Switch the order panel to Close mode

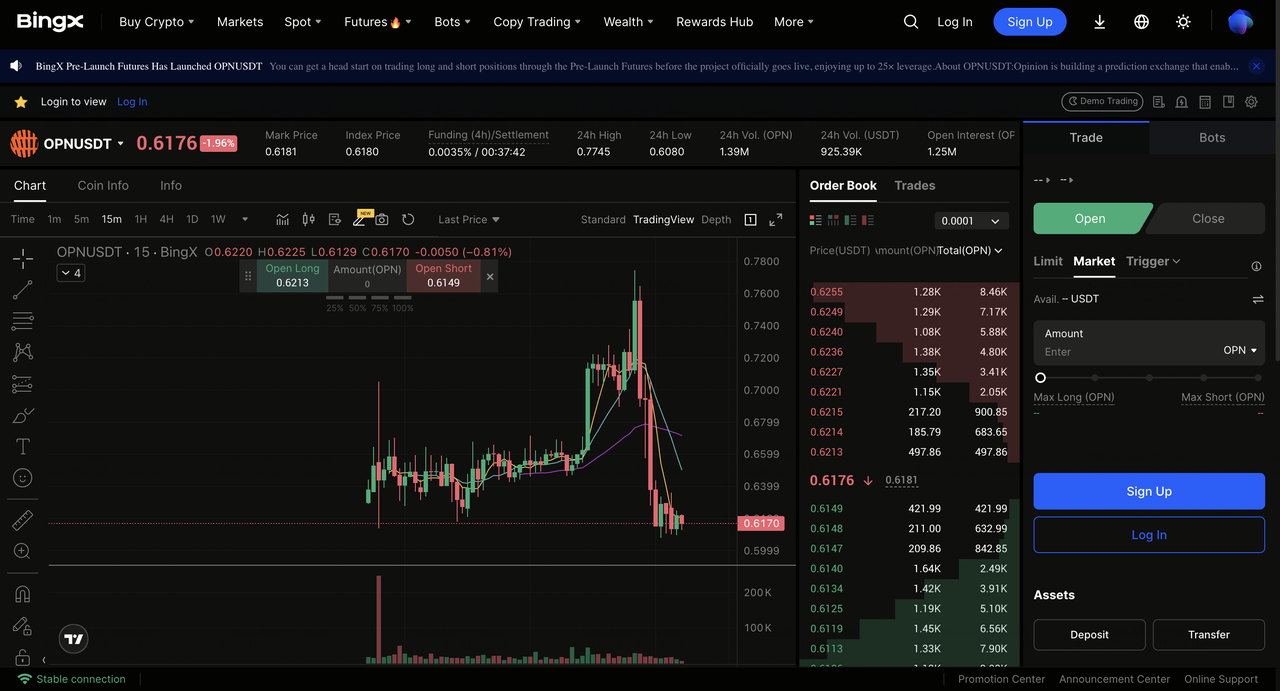[x=1207, y=219]
